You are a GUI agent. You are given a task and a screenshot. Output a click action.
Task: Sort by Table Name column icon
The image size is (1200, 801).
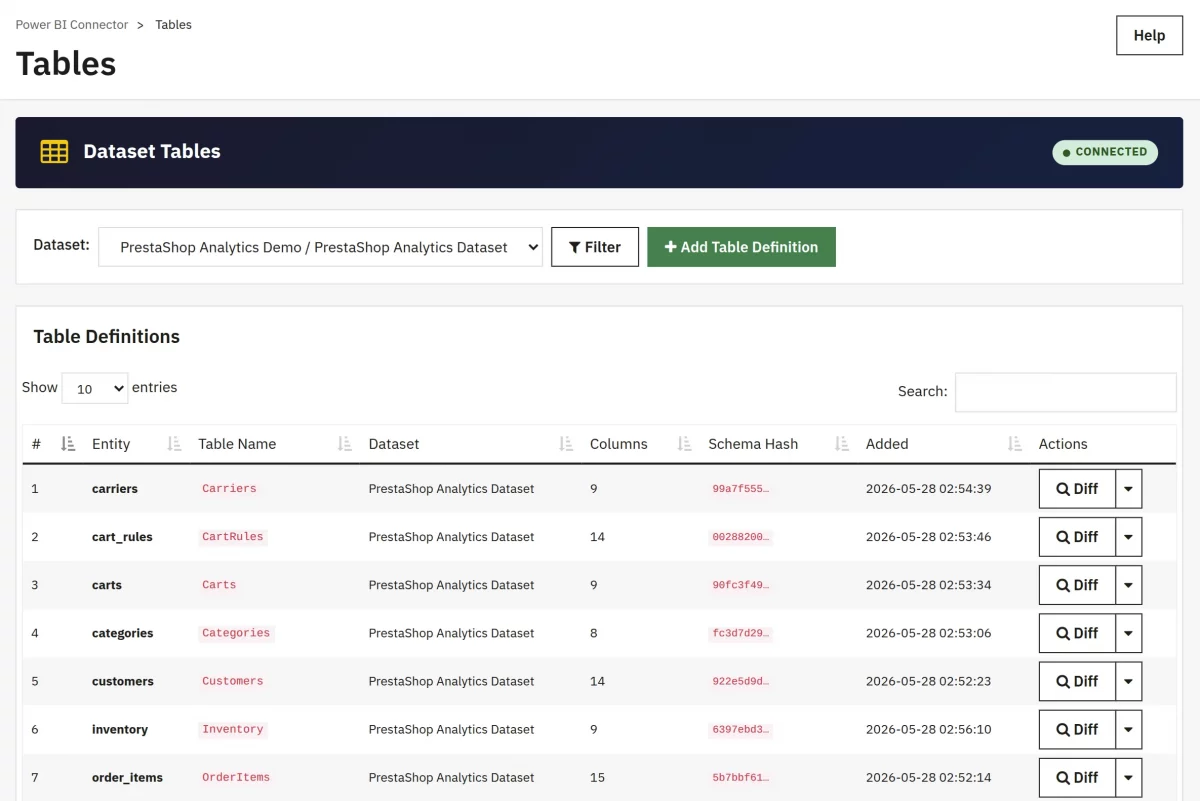pos(345,444)
